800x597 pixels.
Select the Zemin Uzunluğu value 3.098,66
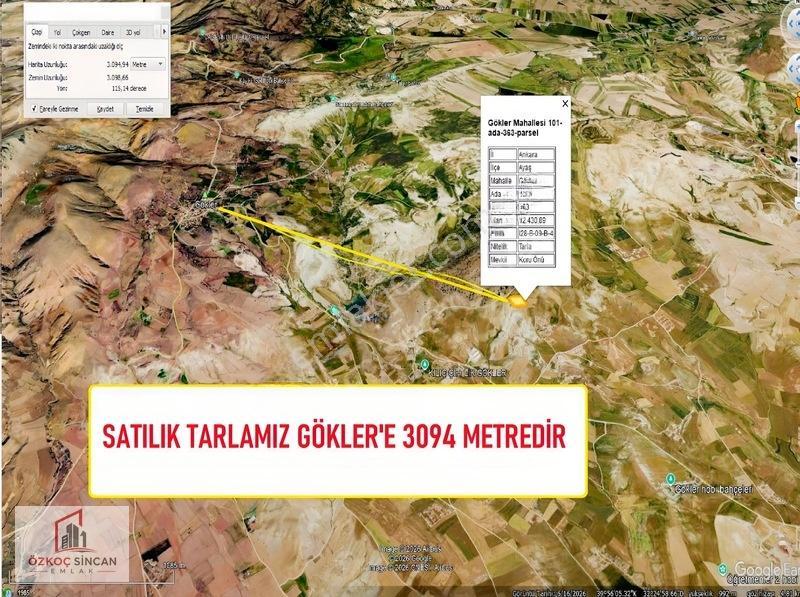[x=117, y=78]
